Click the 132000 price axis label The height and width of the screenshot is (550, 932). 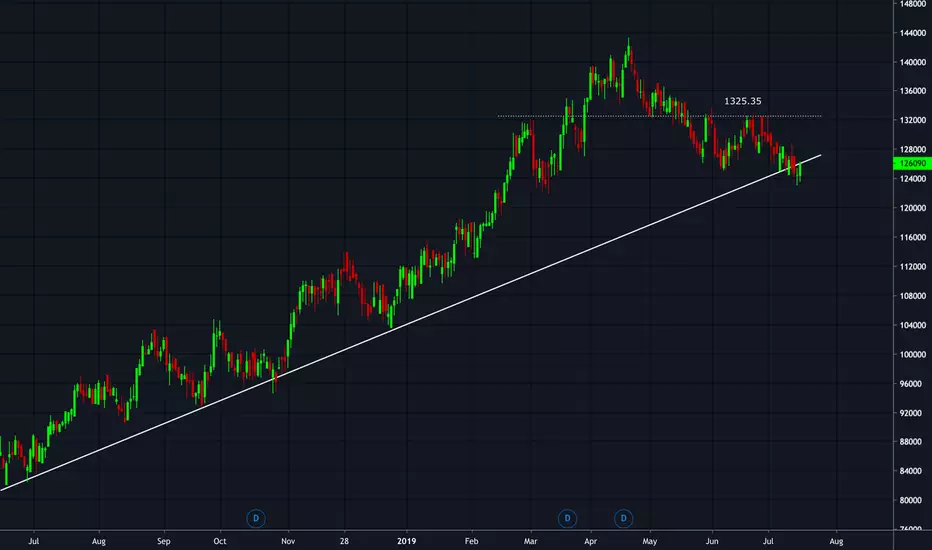point(912,120)
